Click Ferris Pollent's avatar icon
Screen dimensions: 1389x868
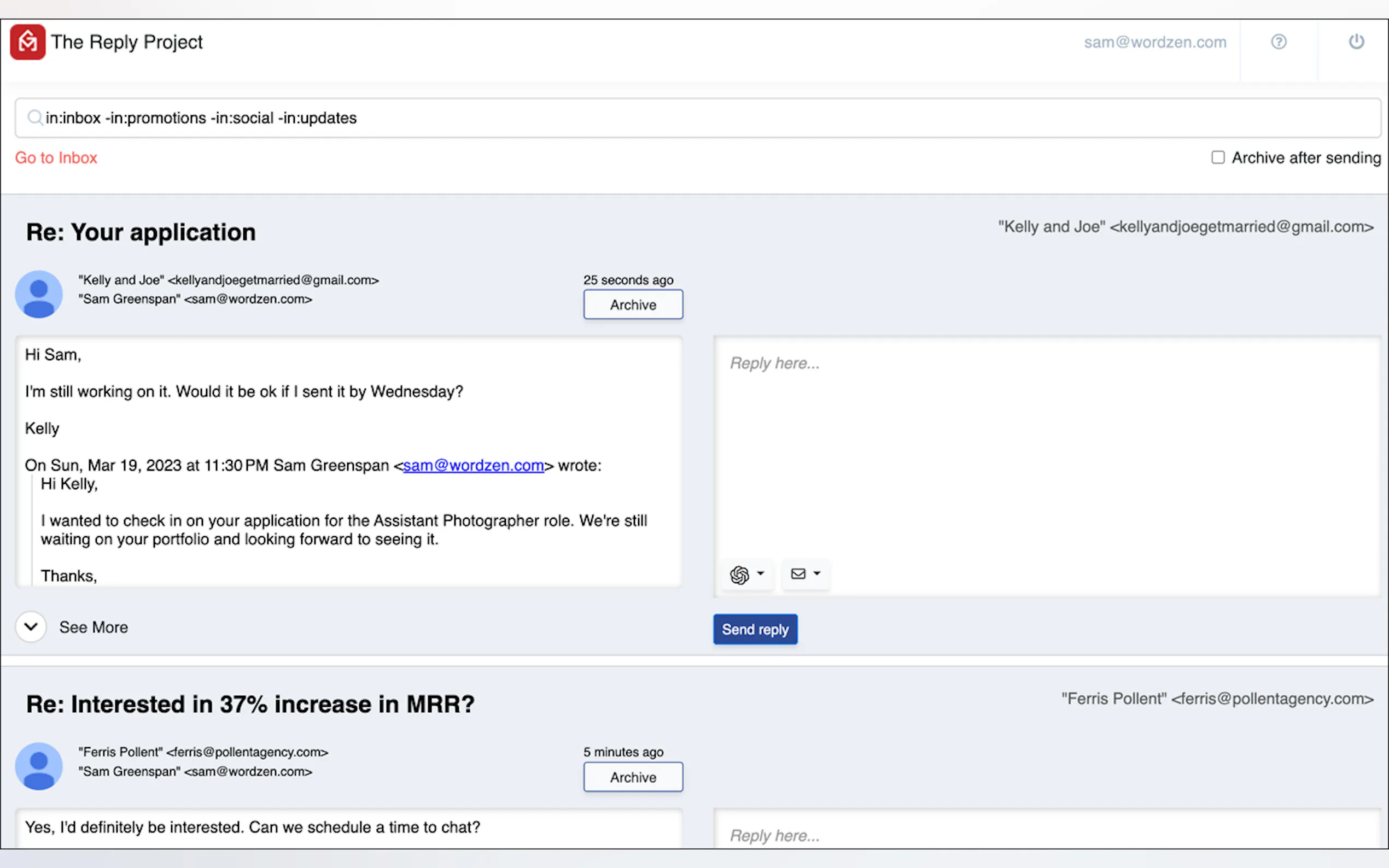[38, 766]
